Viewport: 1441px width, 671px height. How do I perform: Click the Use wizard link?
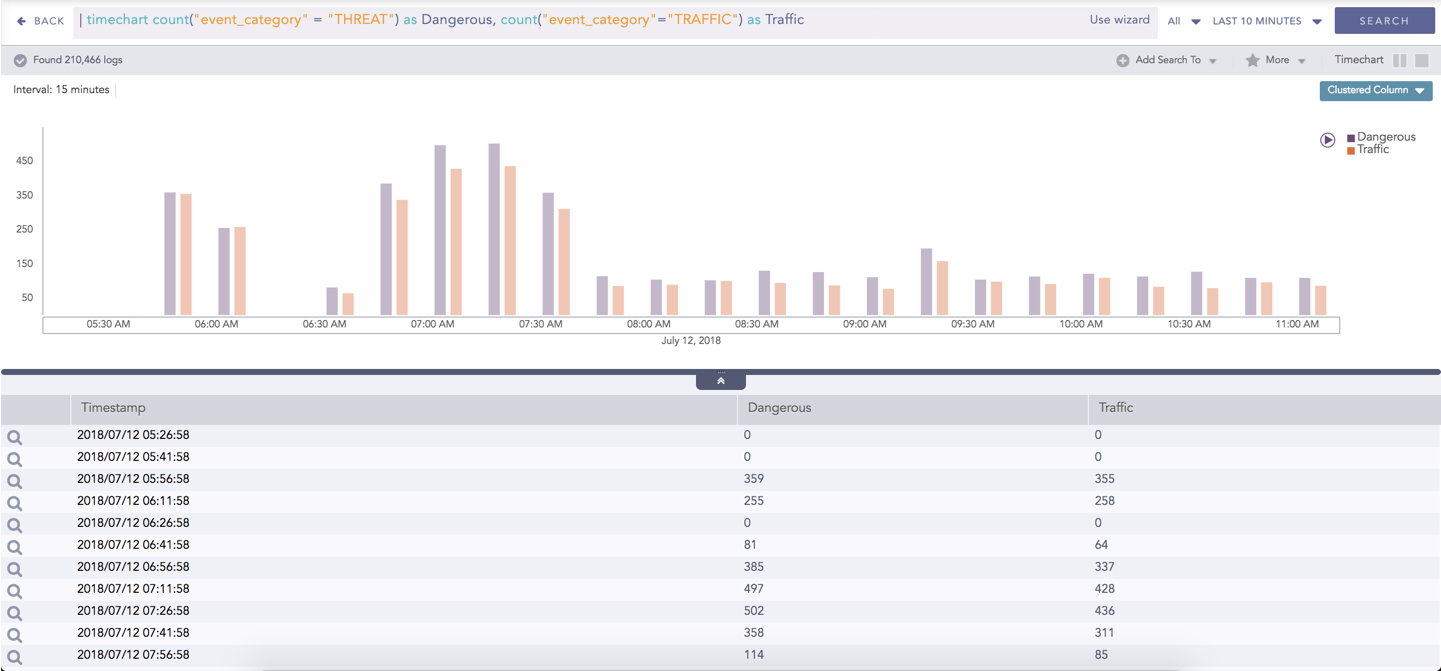pyautogui.click(x=1119, y=20)
